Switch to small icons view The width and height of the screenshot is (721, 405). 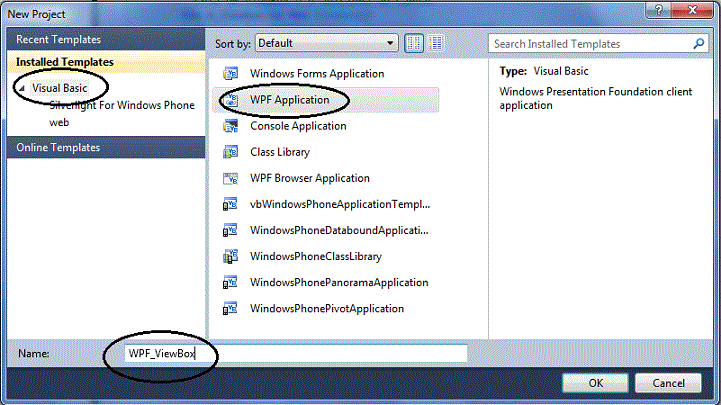(414, 43)
